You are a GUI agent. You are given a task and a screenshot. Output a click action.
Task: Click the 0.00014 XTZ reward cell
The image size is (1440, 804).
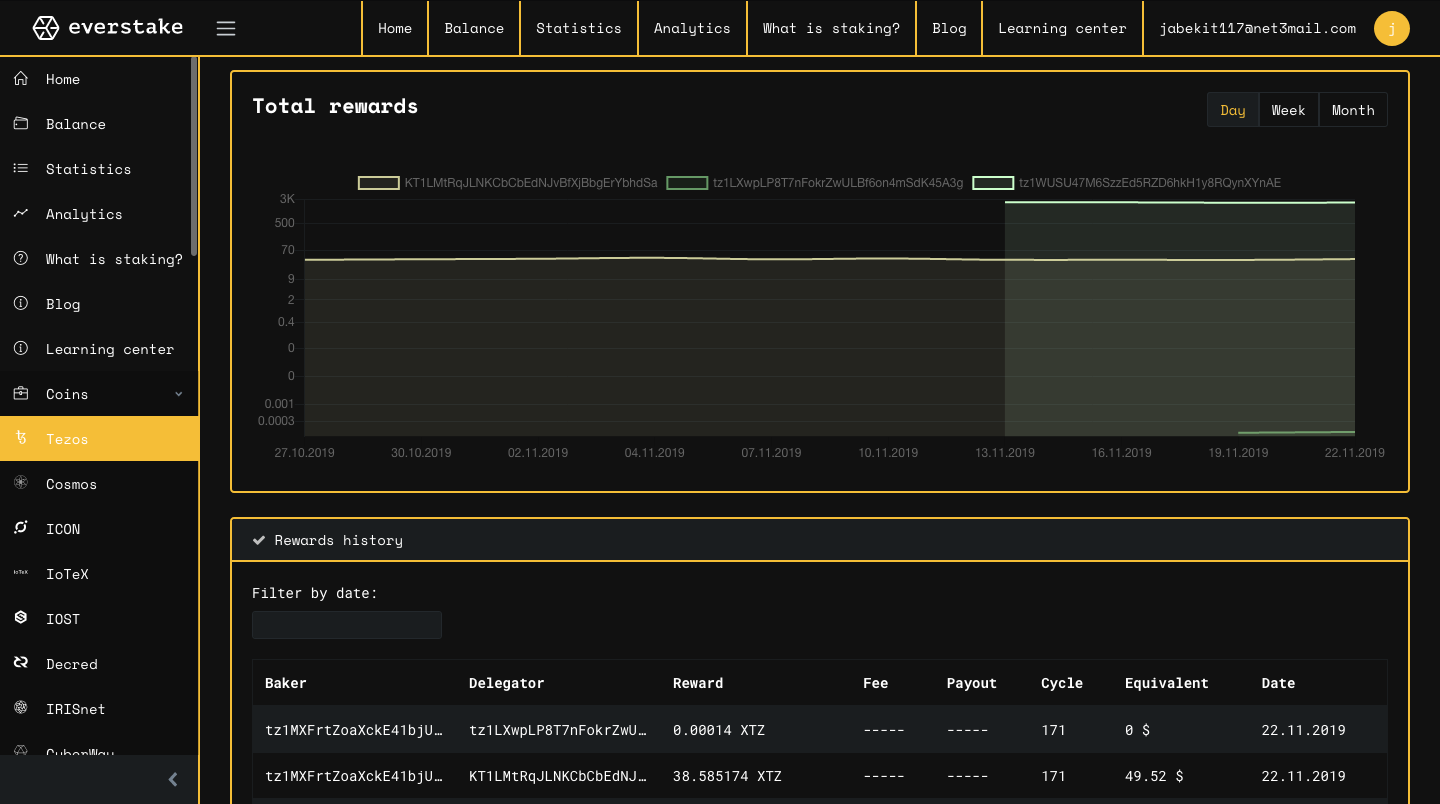tap(719, 730)
